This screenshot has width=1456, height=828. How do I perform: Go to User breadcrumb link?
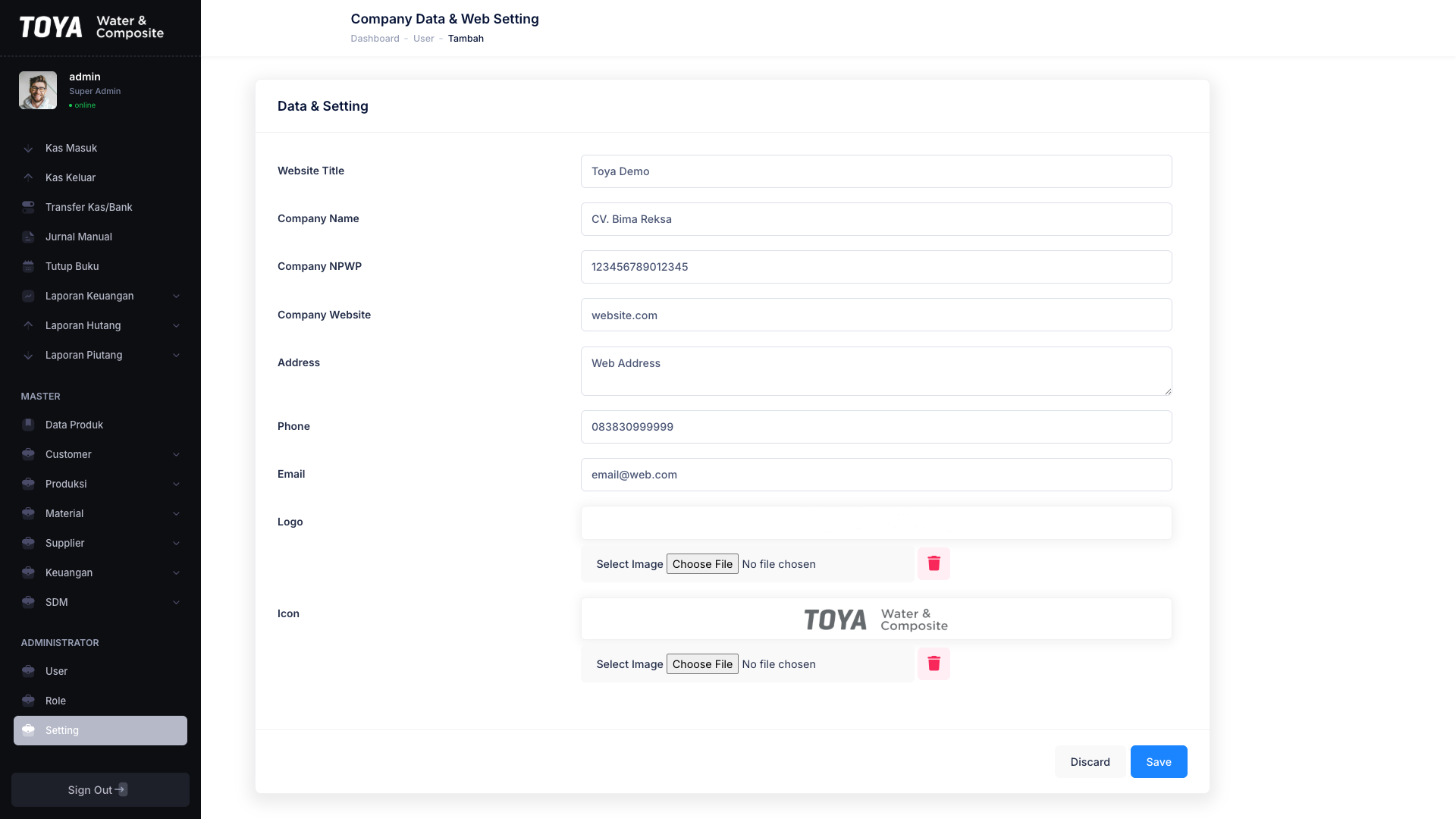coord(423,39)
